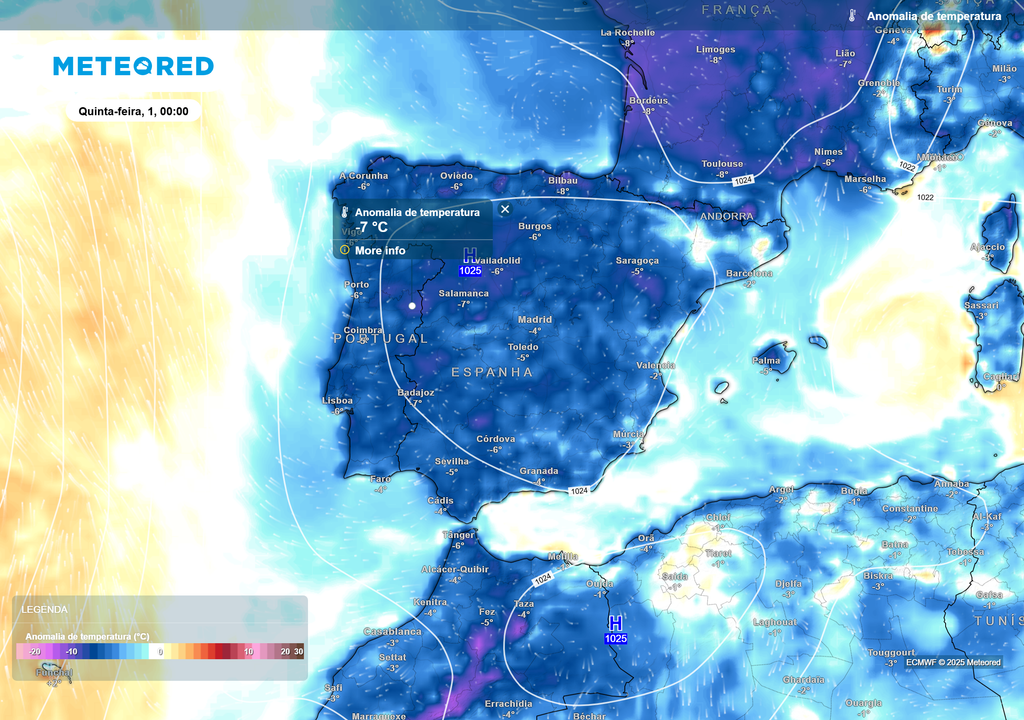Click the white location dot marker
Viewport: 1024px width, 720px height.
point(411,305)
